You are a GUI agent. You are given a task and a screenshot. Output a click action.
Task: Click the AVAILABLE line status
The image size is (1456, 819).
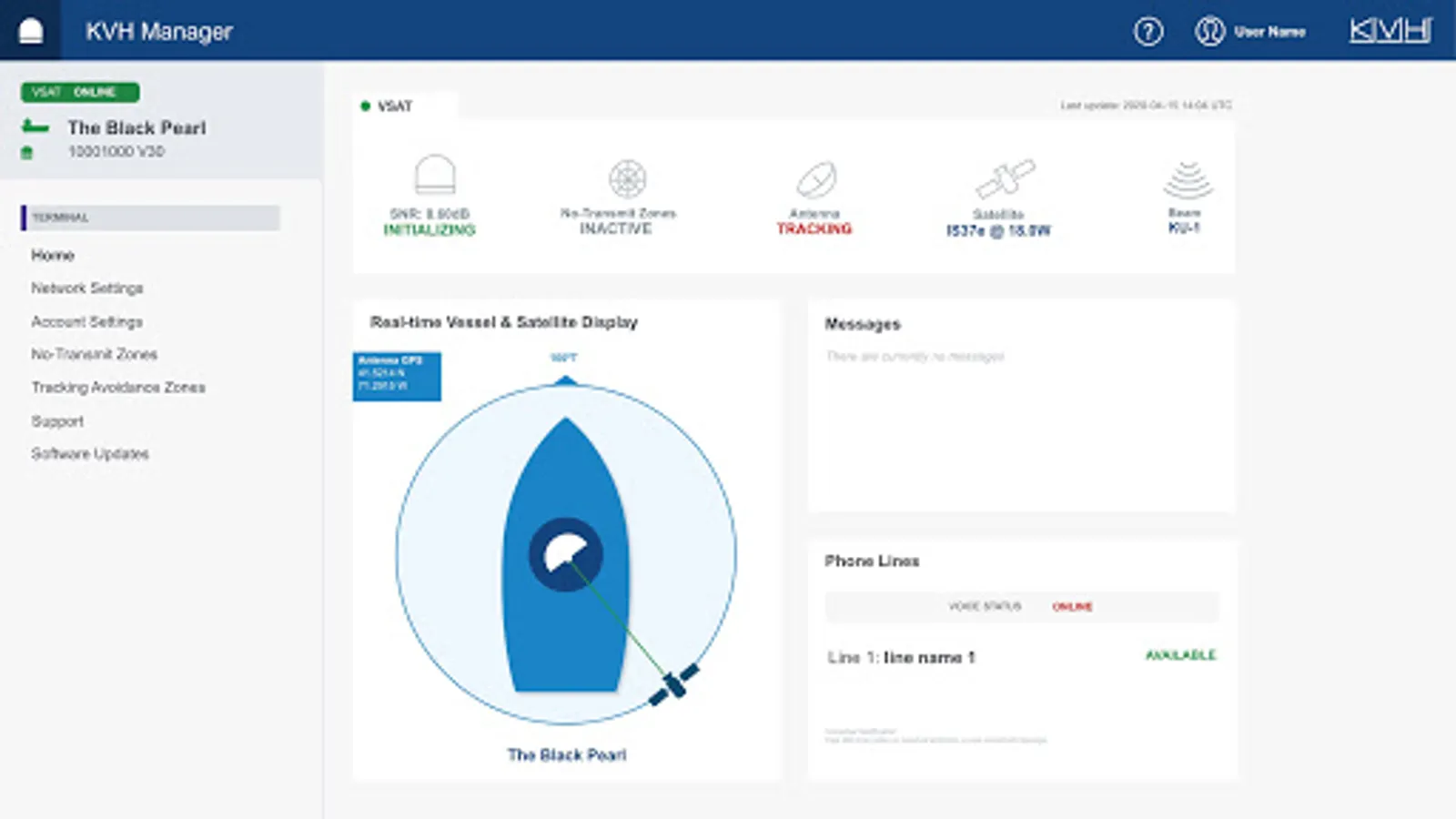(1180, 655)
